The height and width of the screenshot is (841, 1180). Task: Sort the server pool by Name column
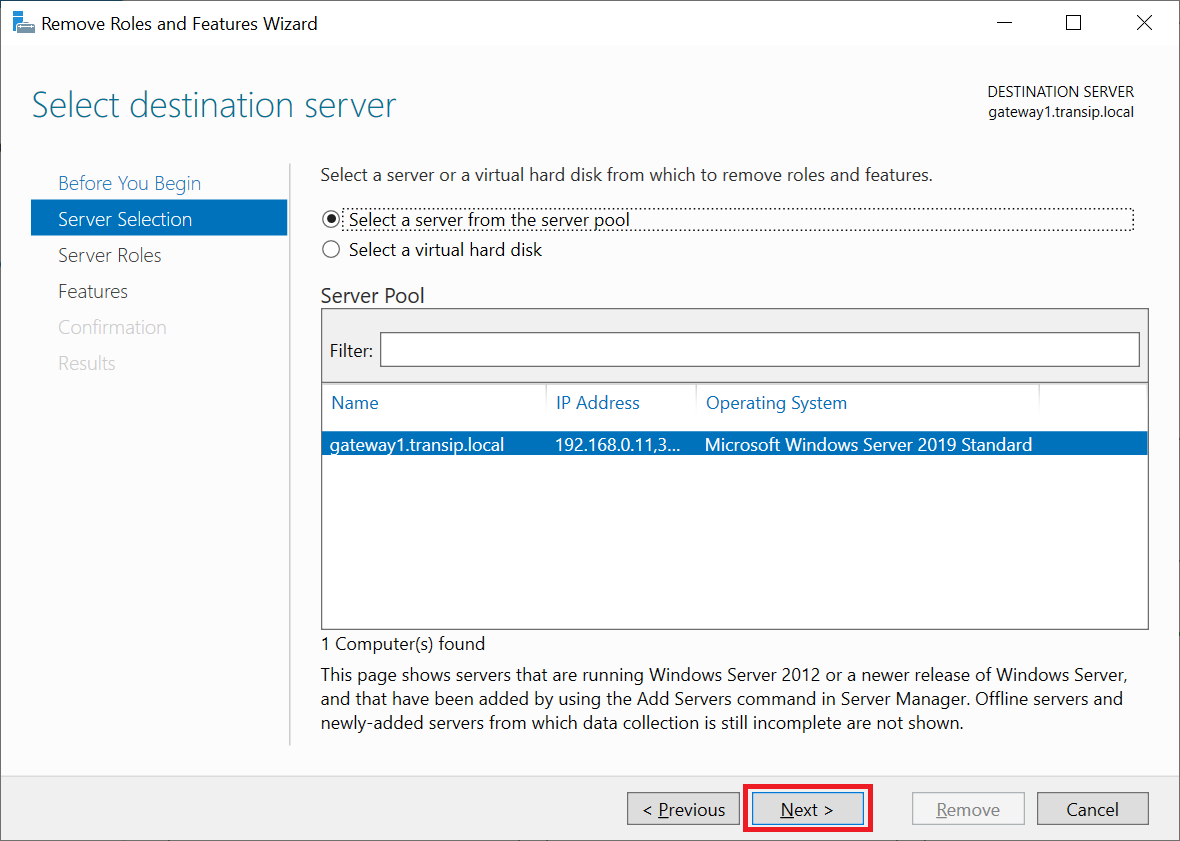(x=355, y=403)
